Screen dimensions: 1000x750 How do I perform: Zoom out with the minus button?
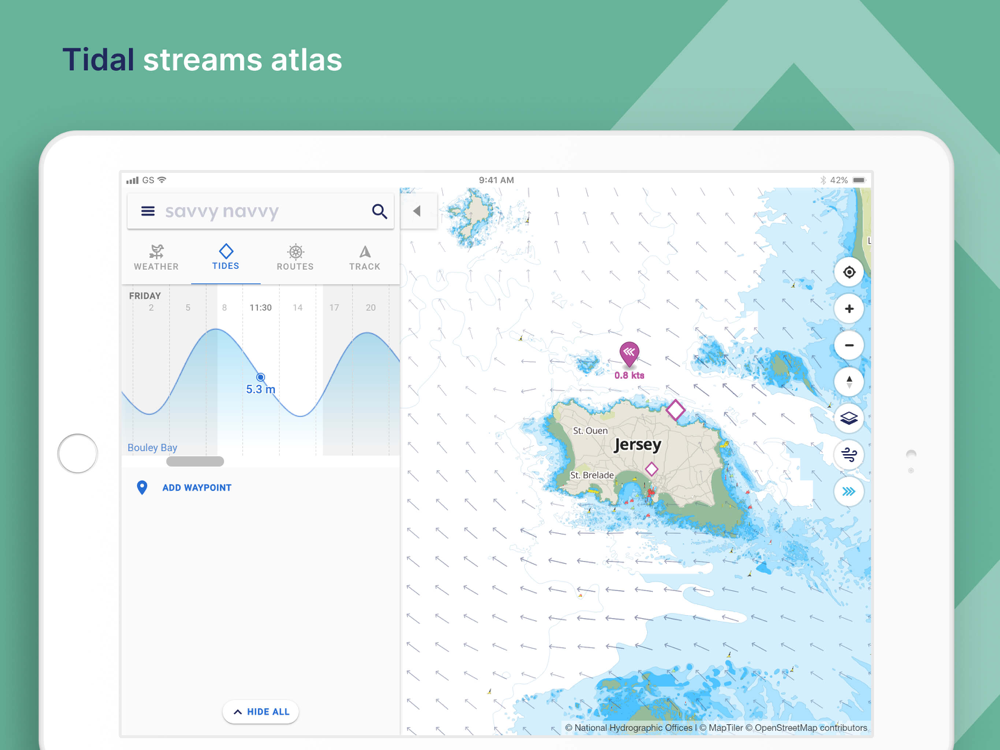coord(849,345)
